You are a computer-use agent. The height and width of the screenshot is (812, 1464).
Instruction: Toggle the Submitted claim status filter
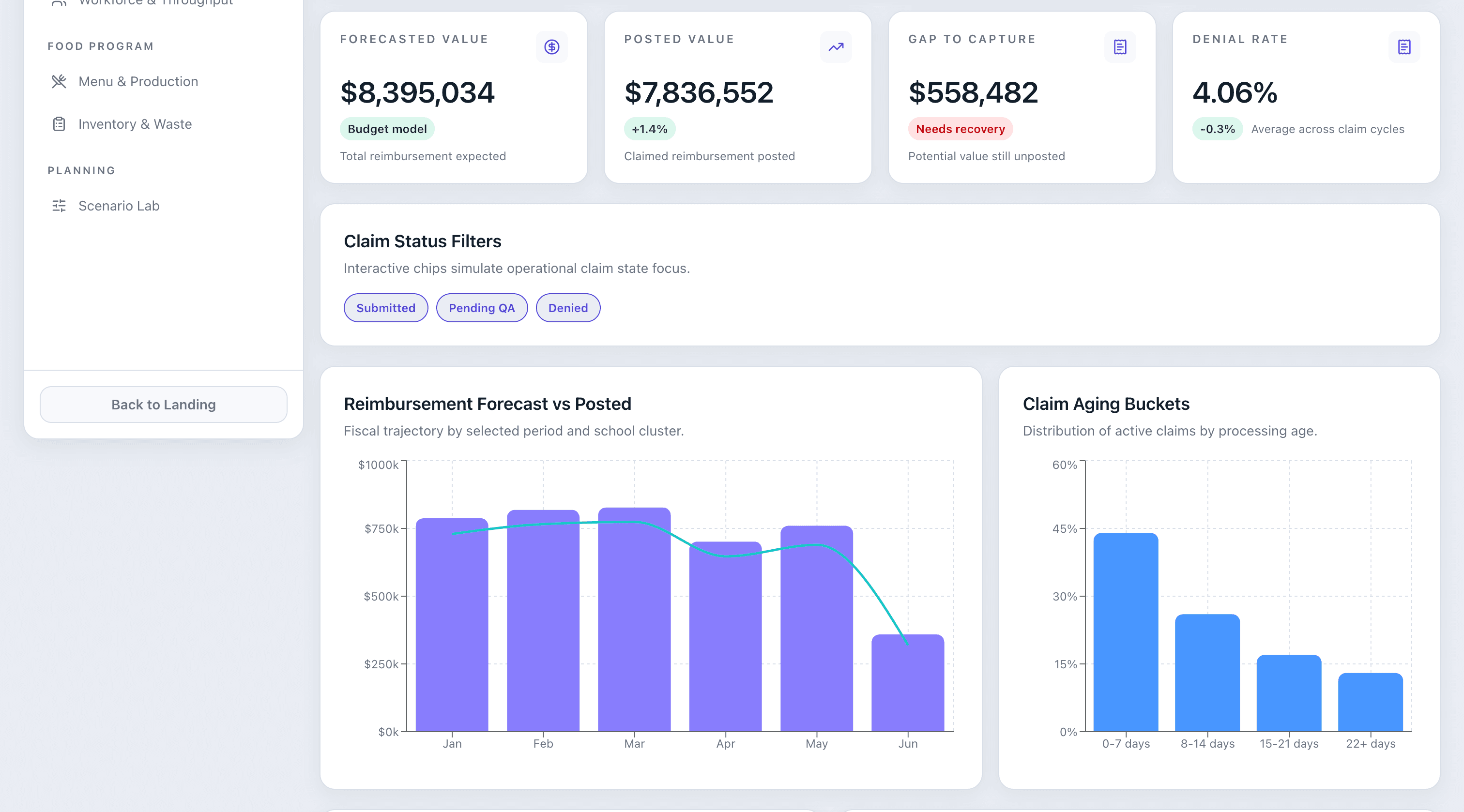coord(385,307)
